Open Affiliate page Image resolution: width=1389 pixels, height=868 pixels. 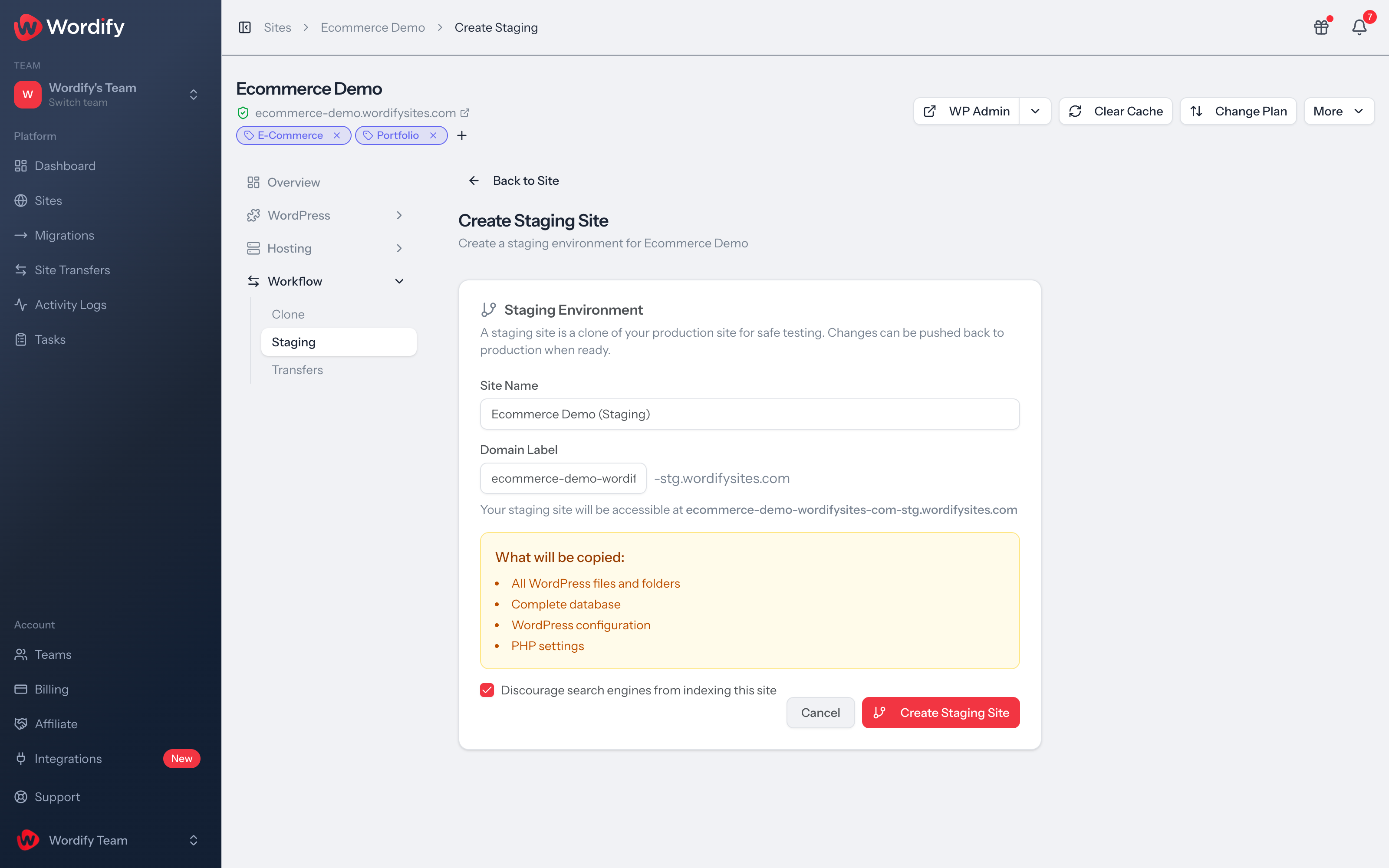tap(110, 724)
